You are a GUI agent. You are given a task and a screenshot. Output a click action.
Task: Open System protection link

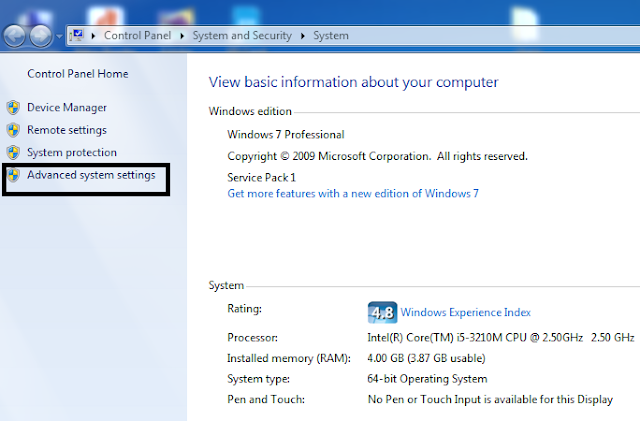(x=72, y=152)
